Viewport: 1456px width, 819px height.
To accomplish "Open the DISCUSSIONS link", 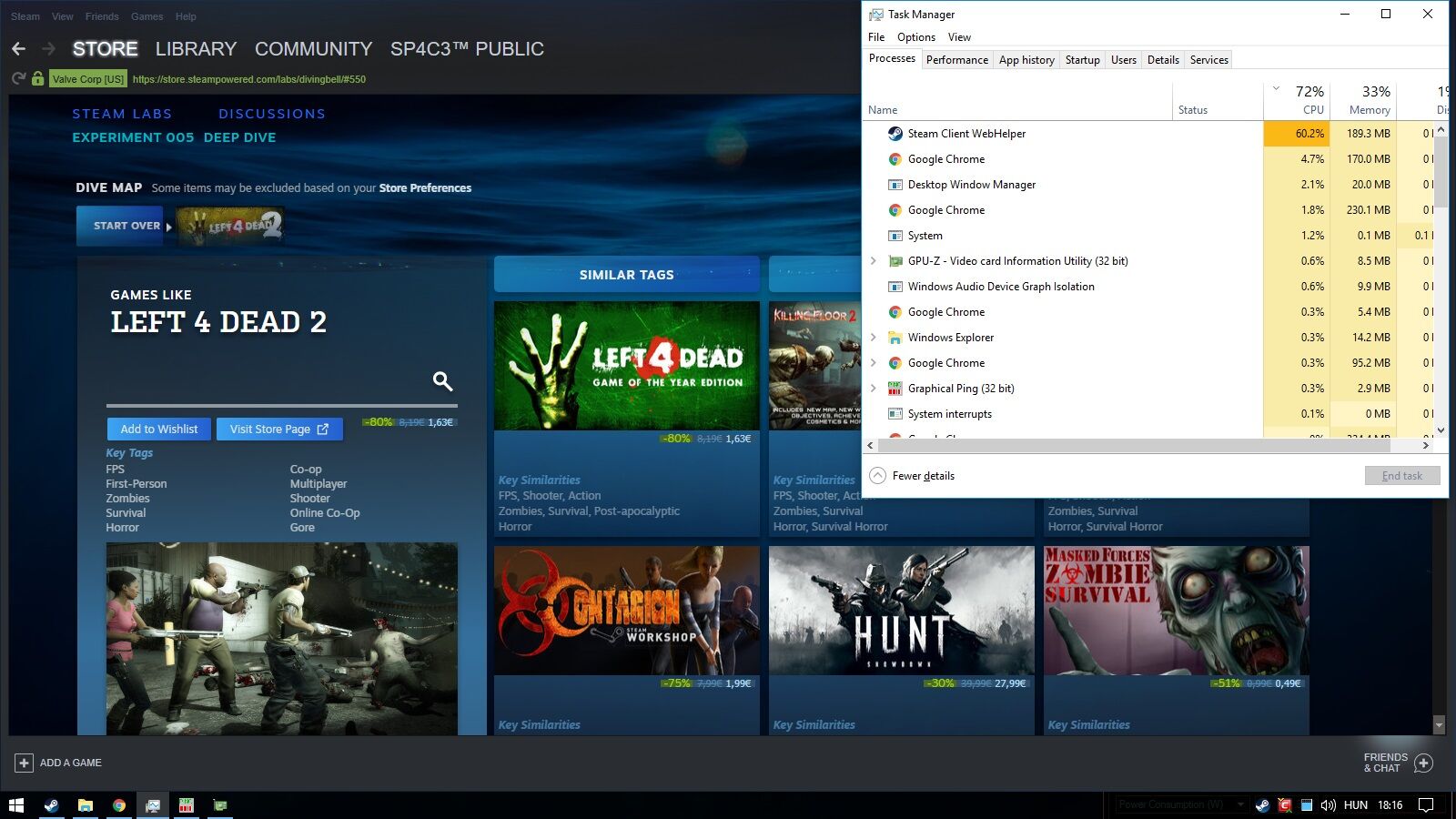I will coord(272,114).
